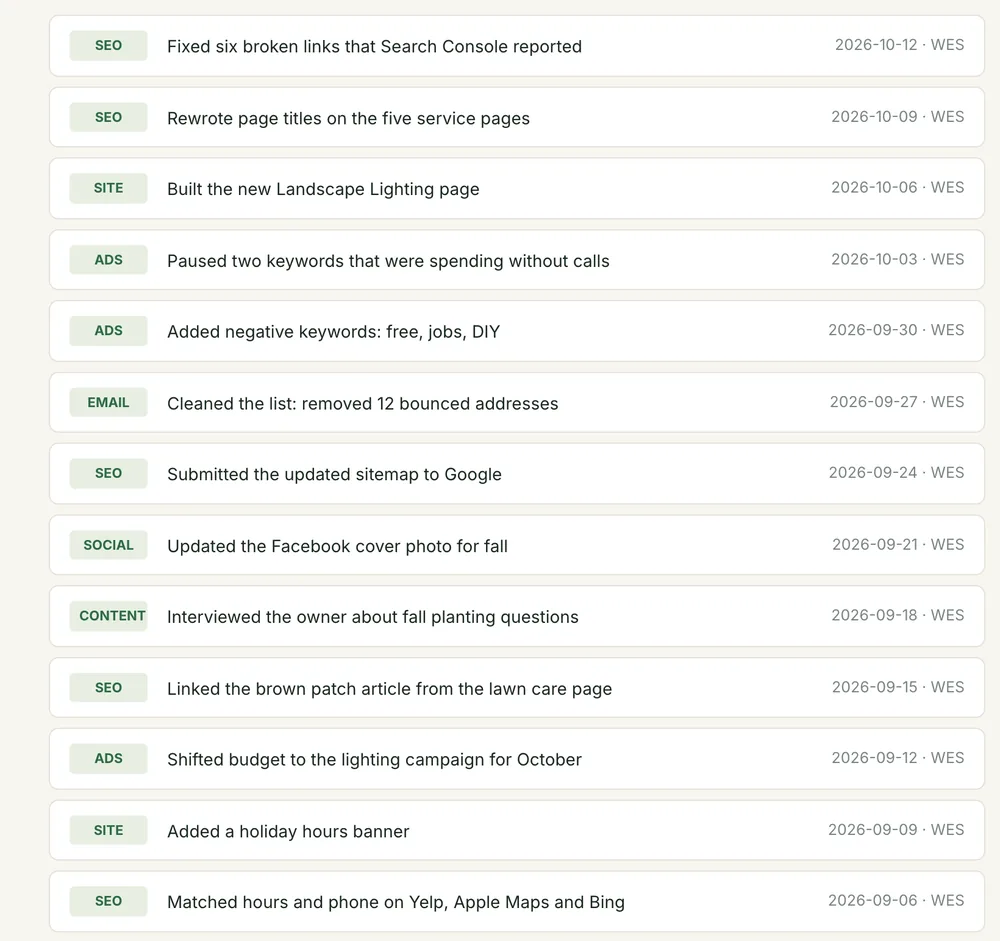This screenshot has width=1000, height=941.
Task: Select 'Submitted the updated sitemap to Google'
Action: (x=334, y=475)
